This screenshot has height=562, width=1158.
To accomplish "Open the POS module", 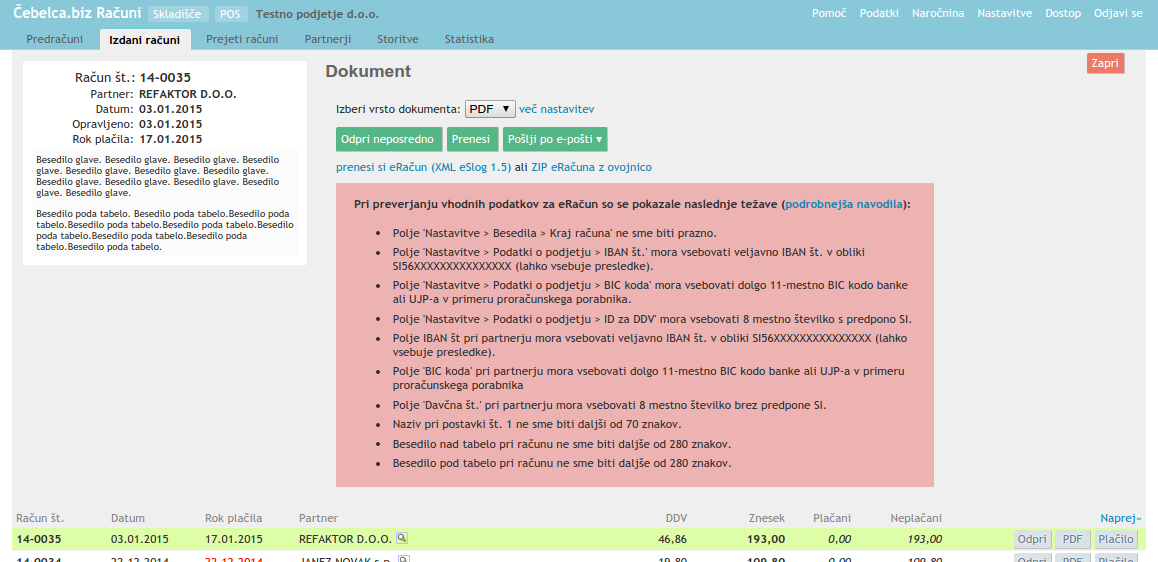I will click(231, 14).
